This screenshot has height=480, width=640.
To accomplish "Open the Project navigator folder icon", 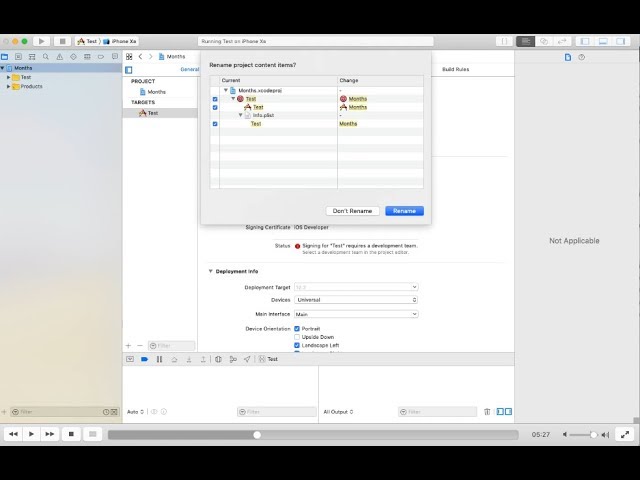I will (x=4, y=57).
